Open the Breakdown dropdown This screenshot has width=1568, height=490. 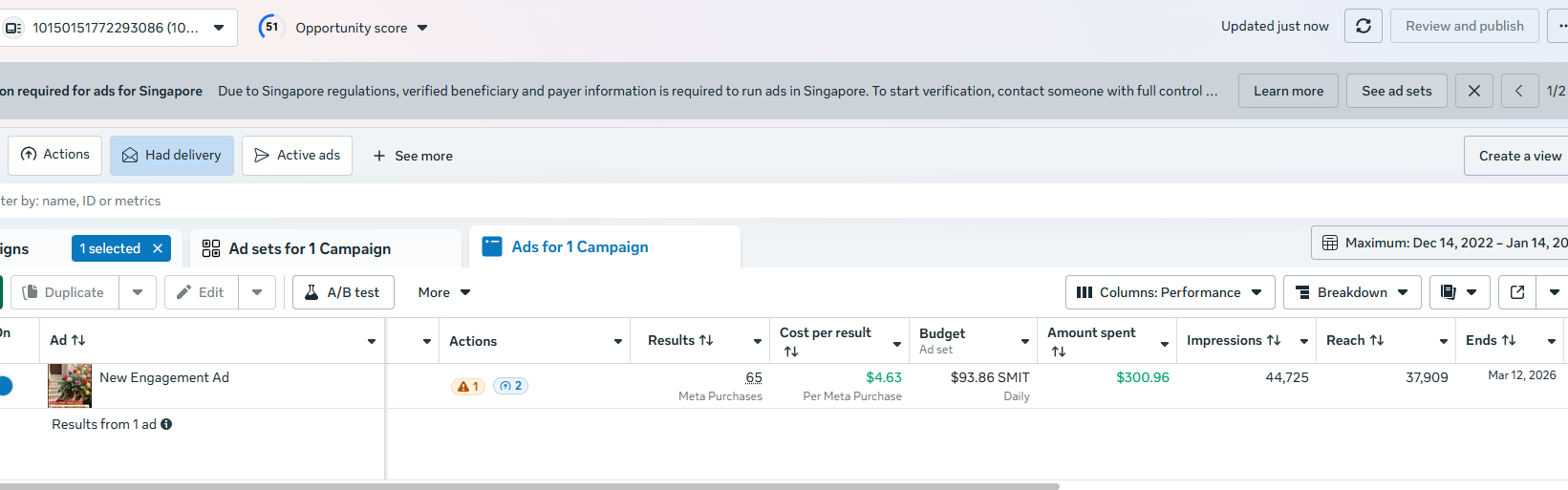(x=1351, y=292)
